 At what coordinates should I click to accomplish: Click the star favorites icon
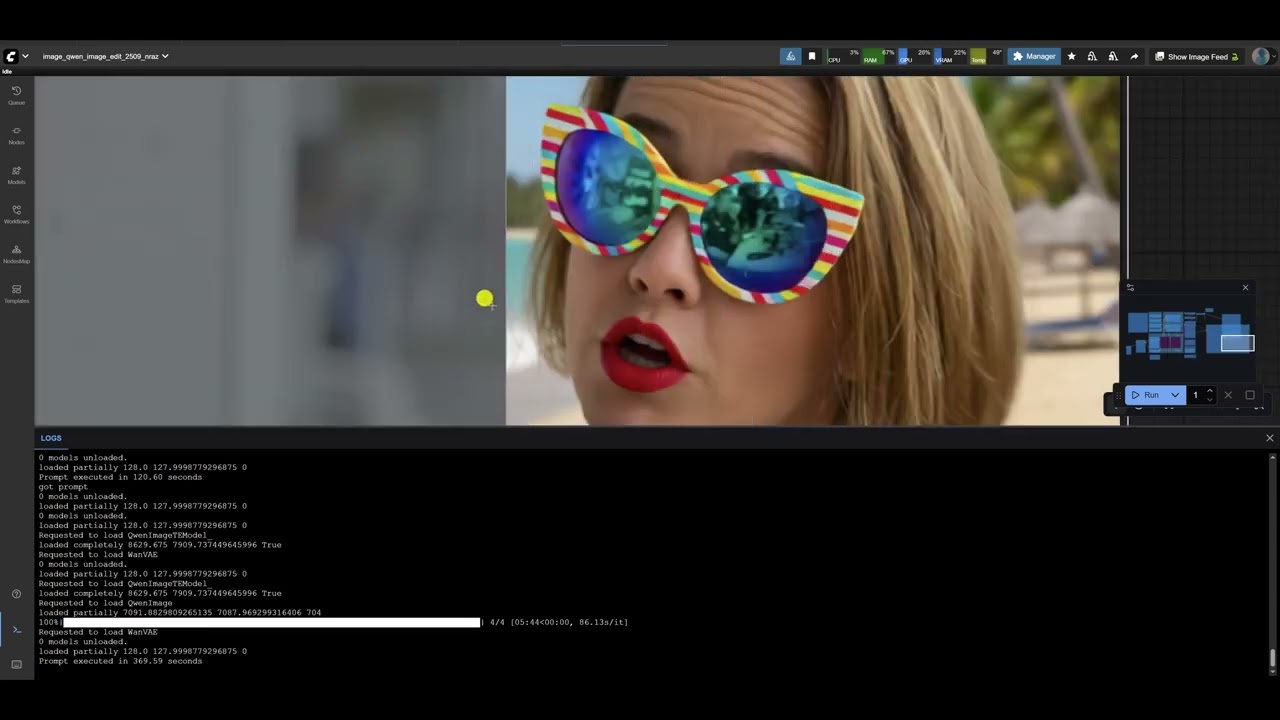tap(1072, 56)
